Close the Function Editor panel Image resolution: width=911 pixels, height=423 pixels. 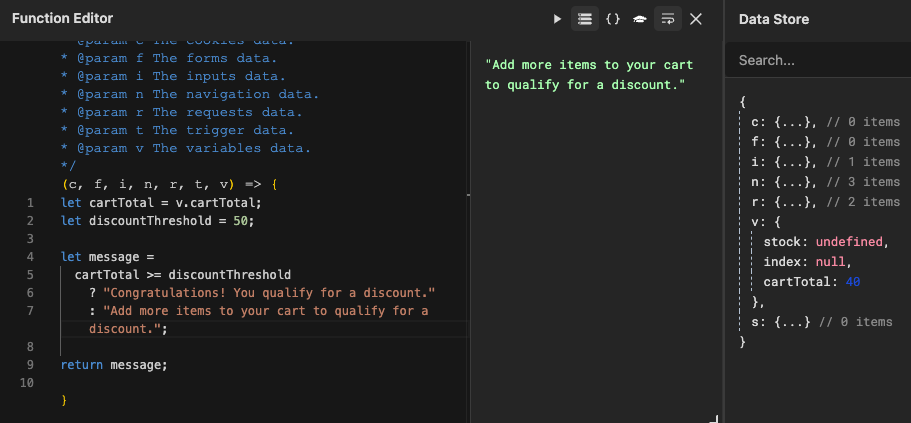(695, 19)
